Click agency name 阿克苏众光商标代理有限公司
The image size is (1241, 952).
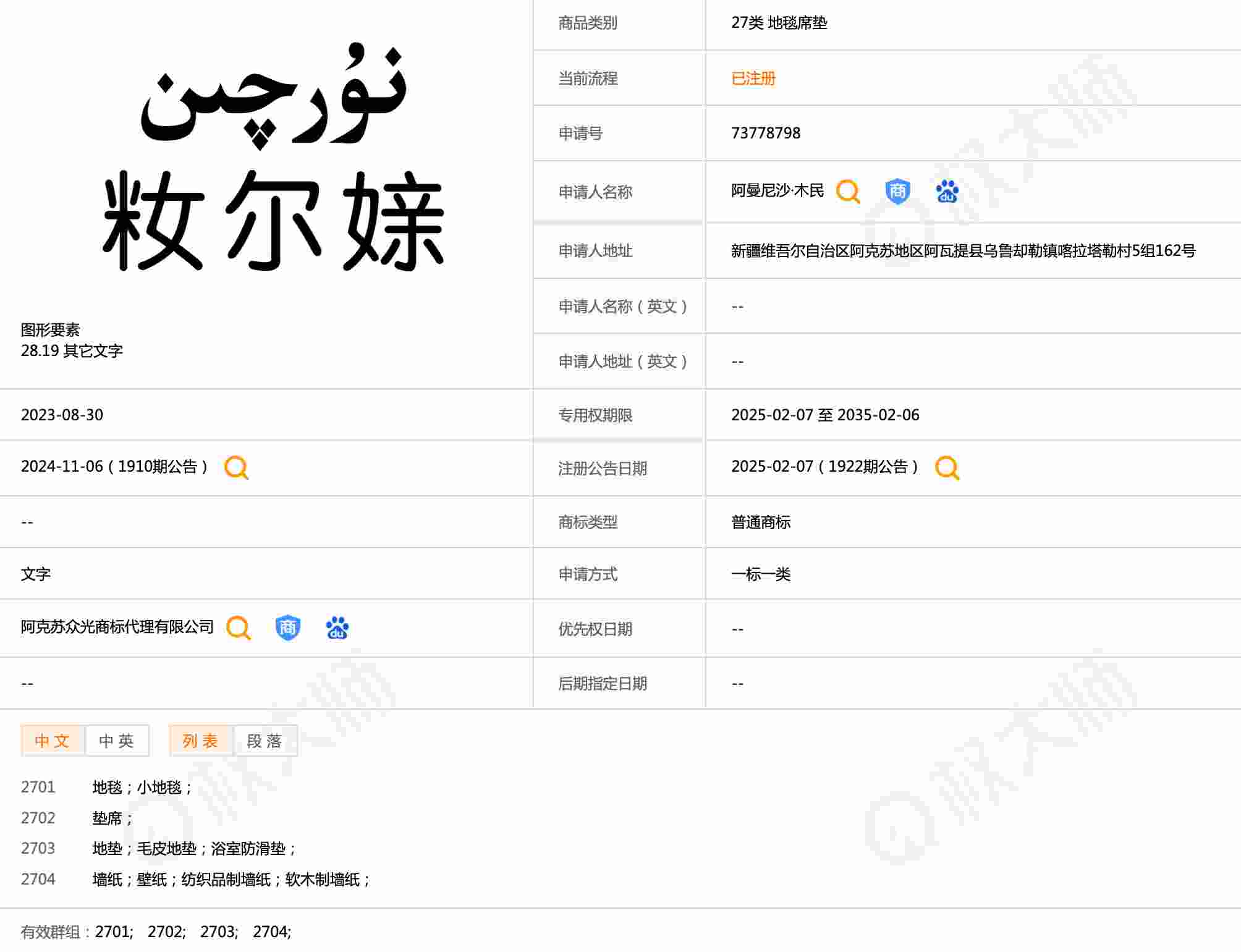117,627
